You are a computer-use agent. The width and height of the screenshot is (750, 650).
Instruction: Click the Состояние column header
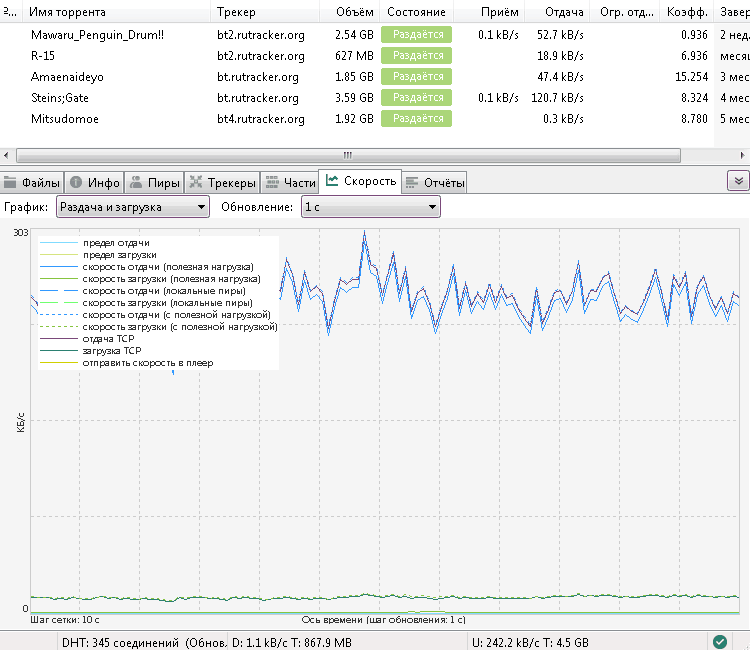click(x=416, y=12)
